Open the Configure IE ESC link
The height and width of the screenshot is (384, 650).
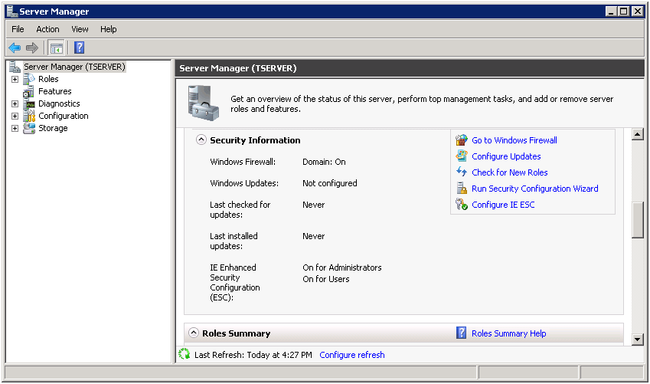pyautogui.click(x=503, y=204)
